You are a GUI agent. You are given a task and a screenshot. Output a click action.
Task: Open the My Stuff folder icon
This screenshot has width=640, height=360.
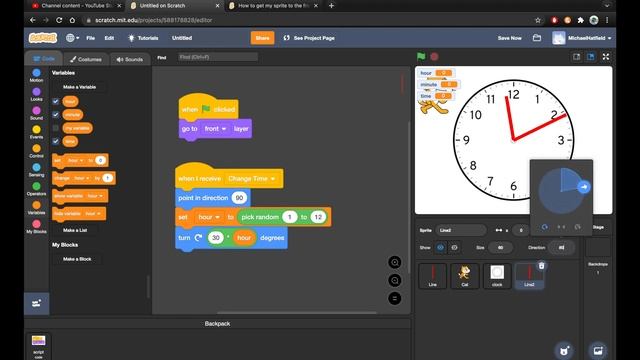(537, 38)
